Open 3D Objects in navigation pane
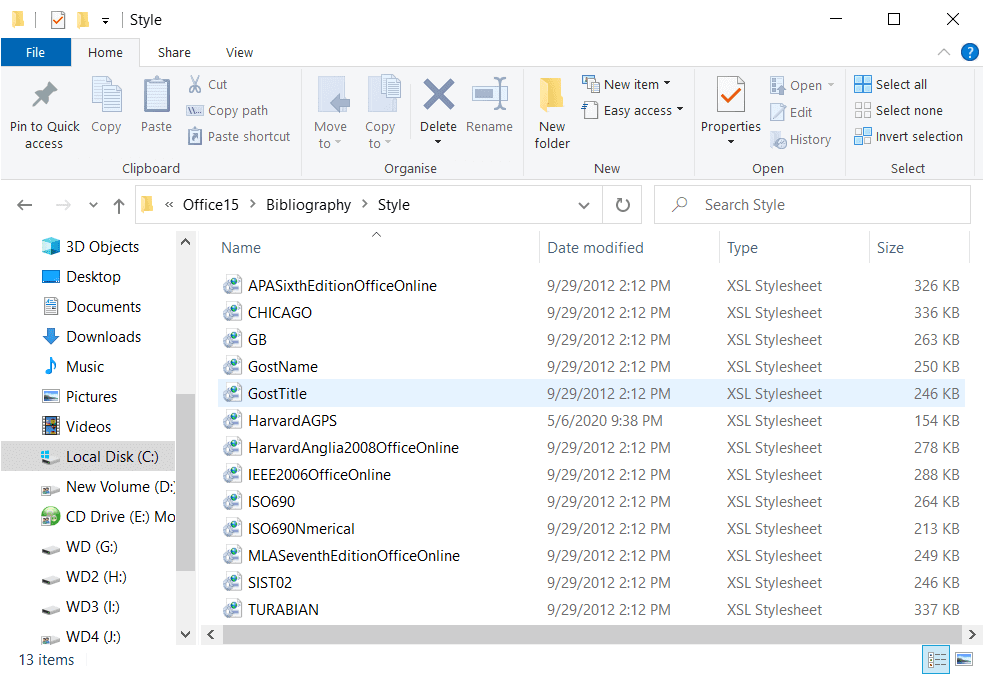The width and height of the screenshot is (984, 675). tap(90, 247)
